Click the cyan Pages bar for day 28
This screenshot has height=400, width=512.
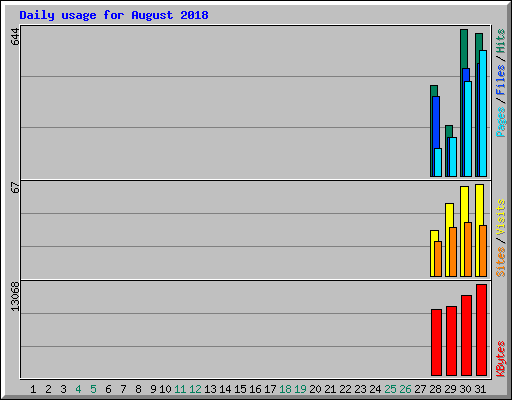click(x=438, y=162)
